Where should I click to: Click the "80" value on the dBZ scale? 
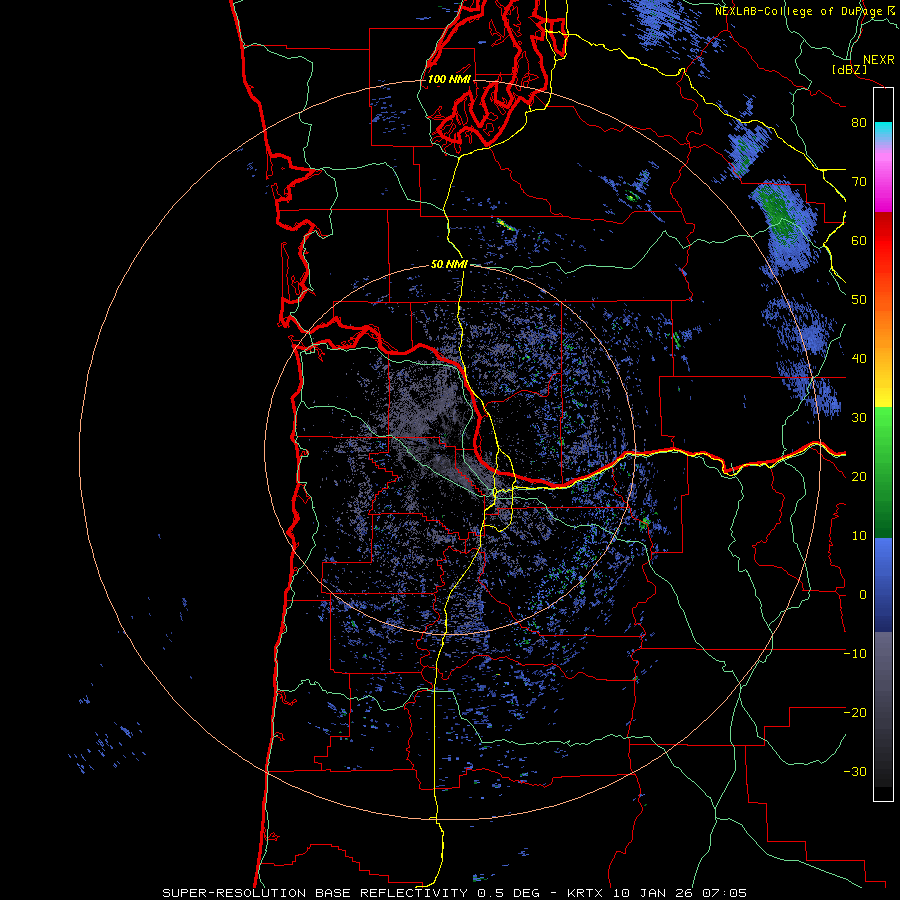click(859, 123)
